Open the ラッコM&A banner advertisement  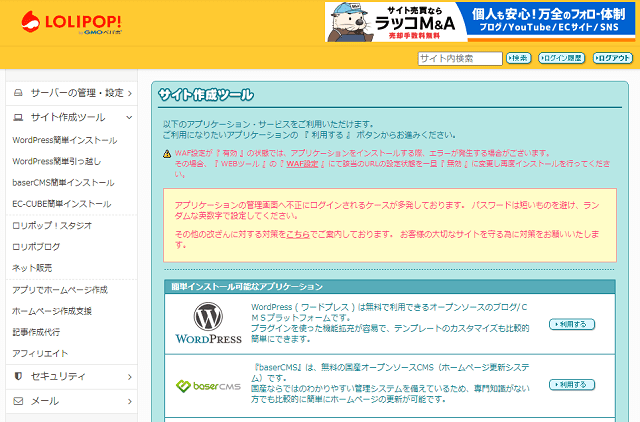(480, 22)
